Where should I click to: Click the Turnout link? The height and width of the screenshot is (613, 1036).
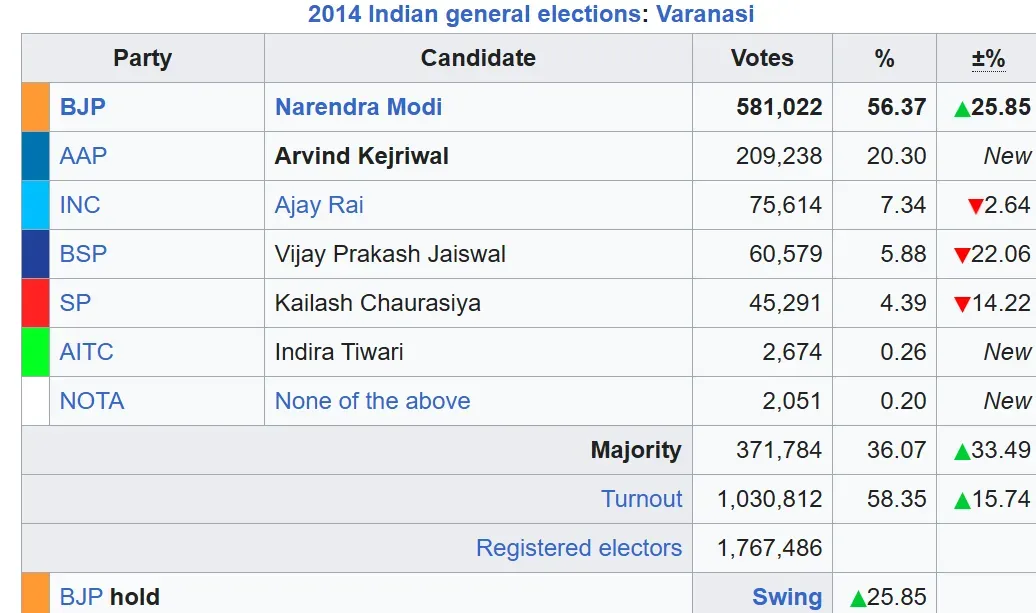click(642, 499)
